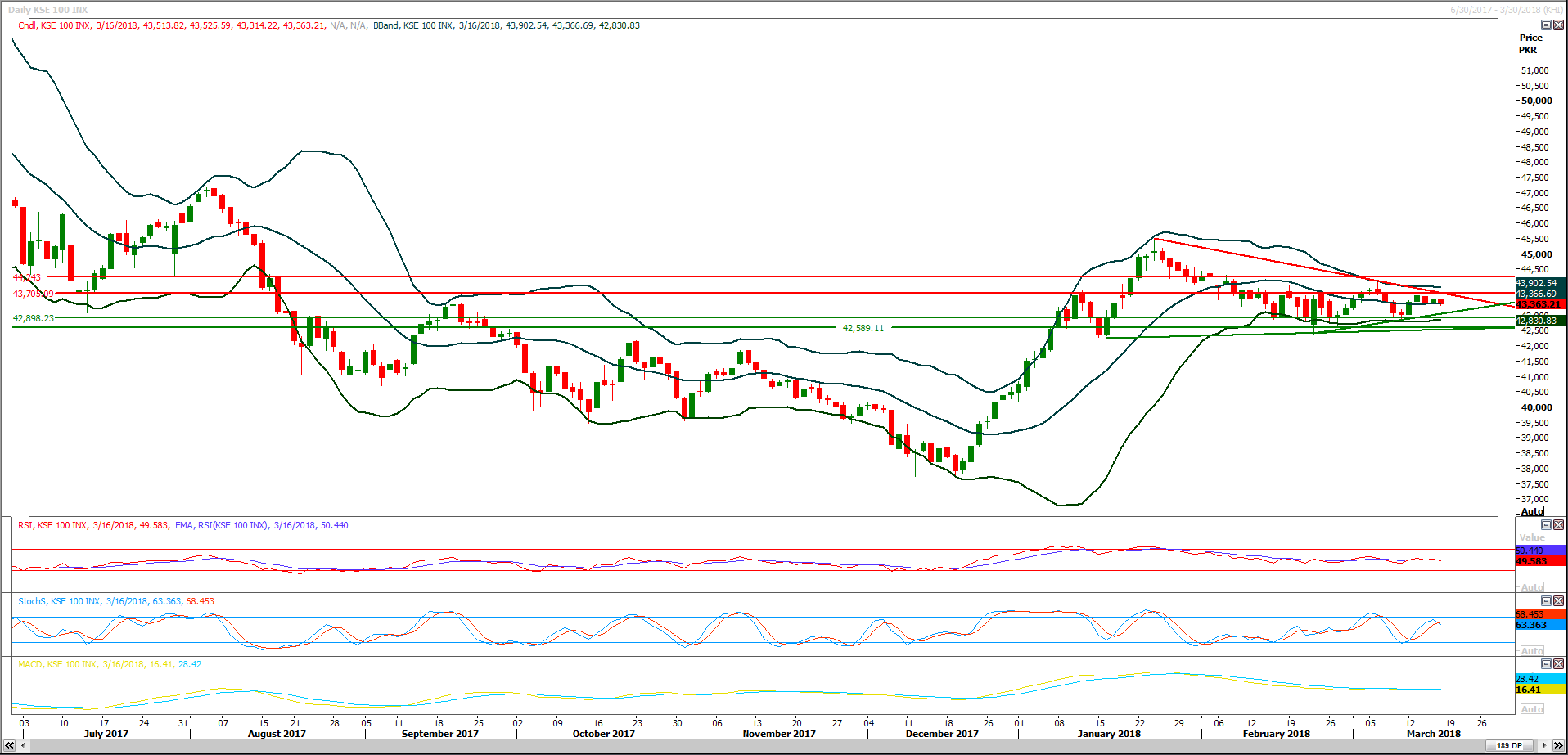Close the main price chart pane
The width and height of the screenshot is (1568, 755).
click(1558, 25)
